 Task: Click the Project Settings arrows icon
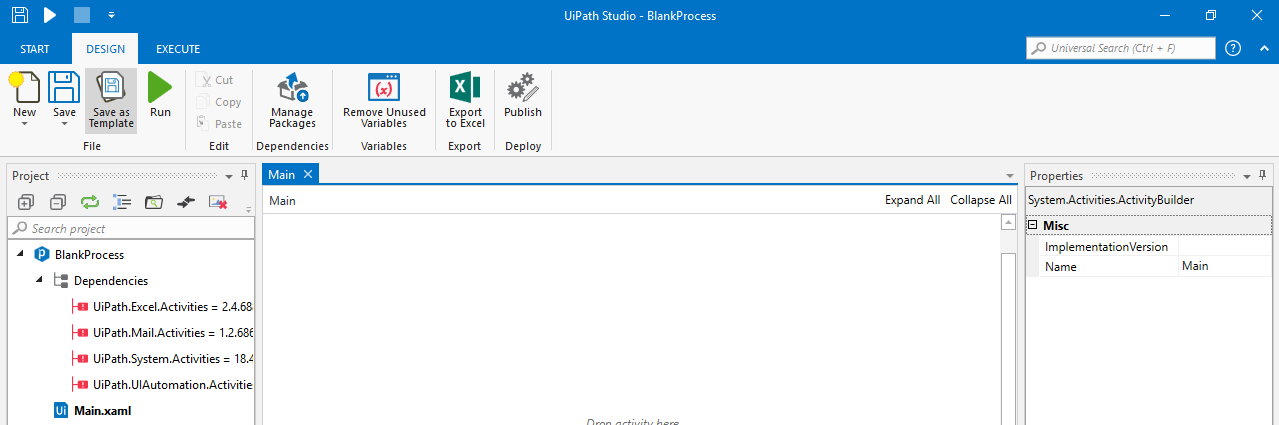[185, 202]
